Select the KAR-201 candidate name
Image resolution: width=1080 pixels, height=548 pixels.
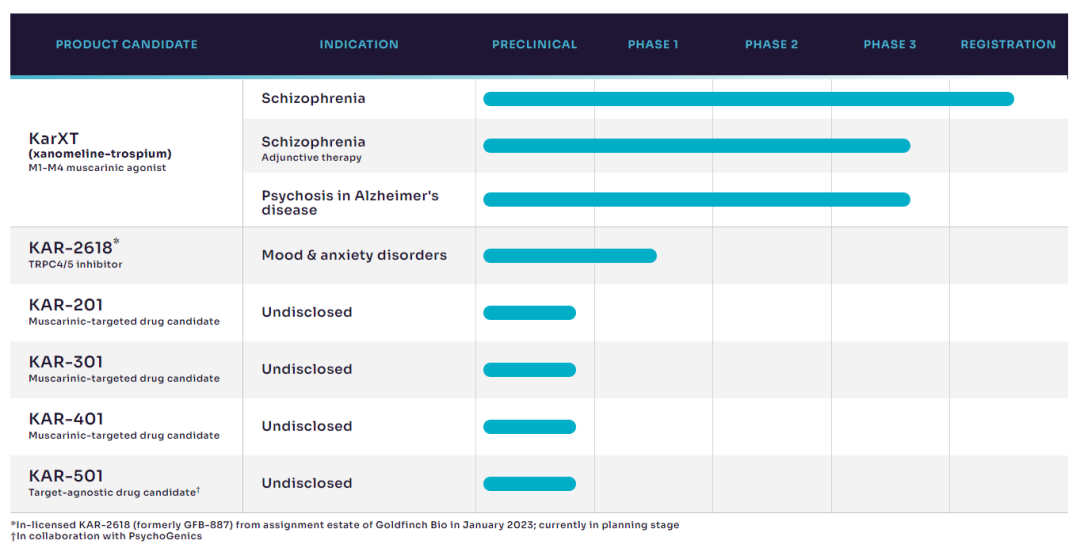66,305
